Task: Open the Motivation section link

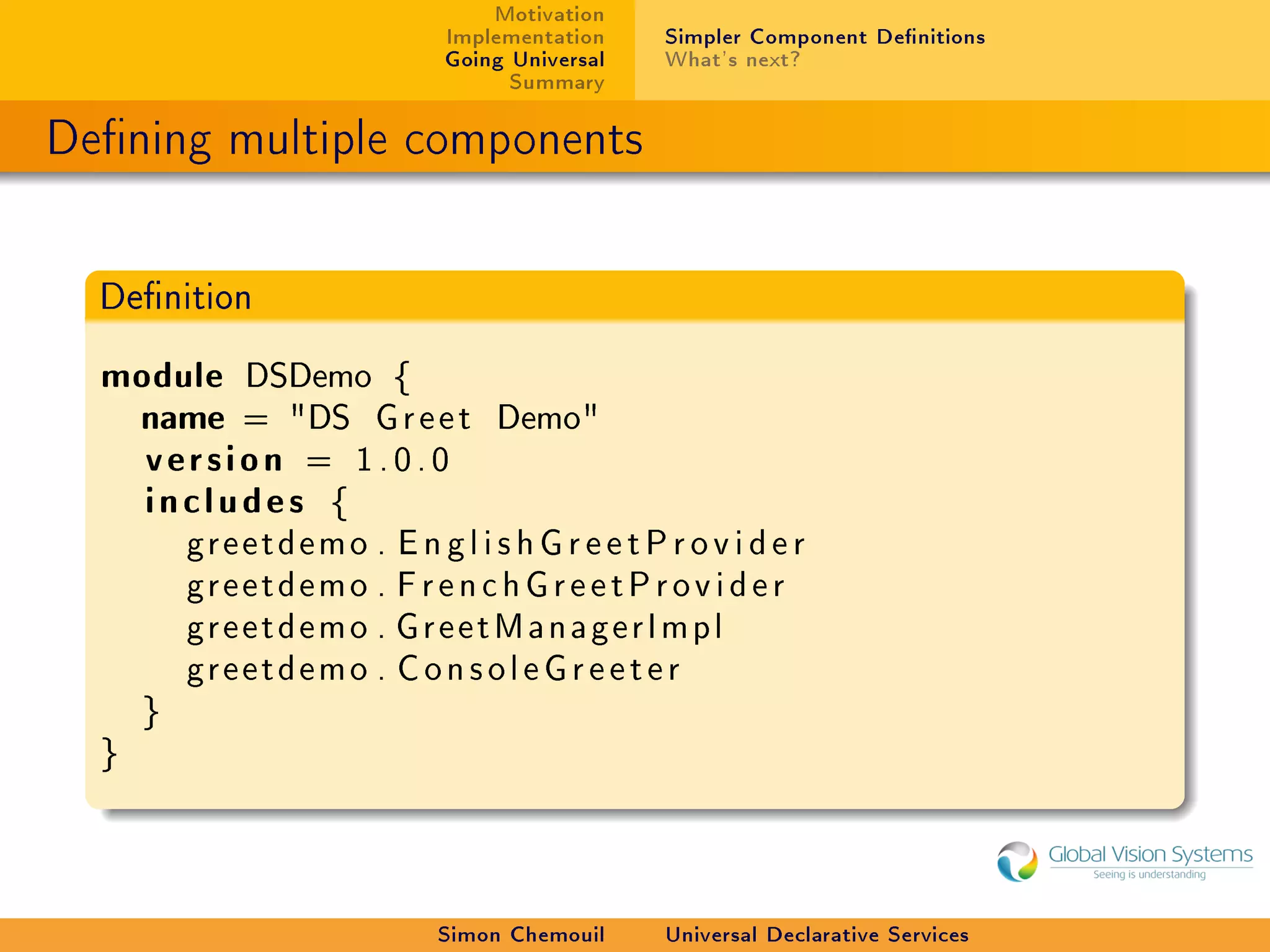Action: [x=549, y=14]
